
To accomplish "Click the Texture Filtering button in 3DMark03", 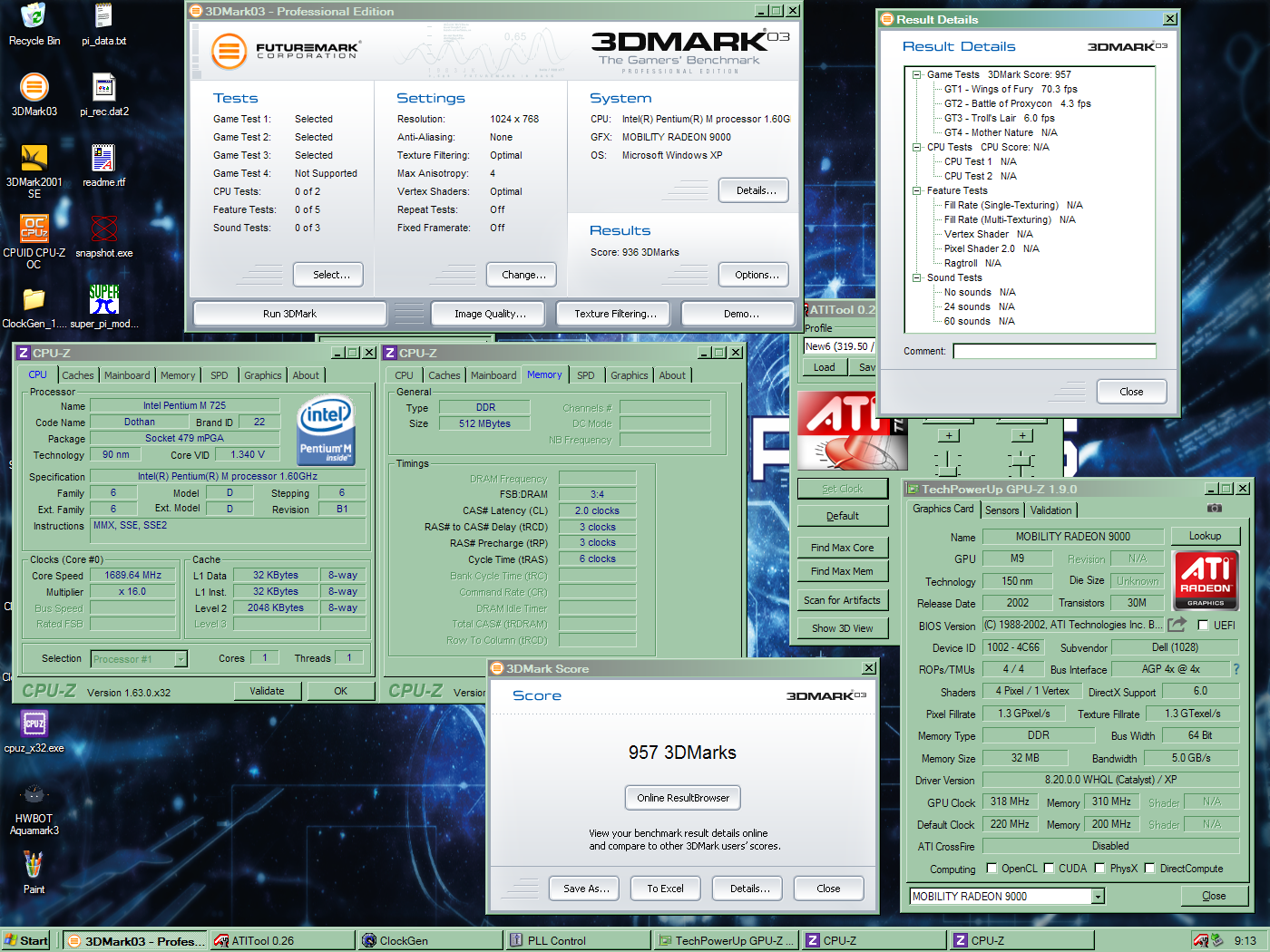I will [614, 314].
